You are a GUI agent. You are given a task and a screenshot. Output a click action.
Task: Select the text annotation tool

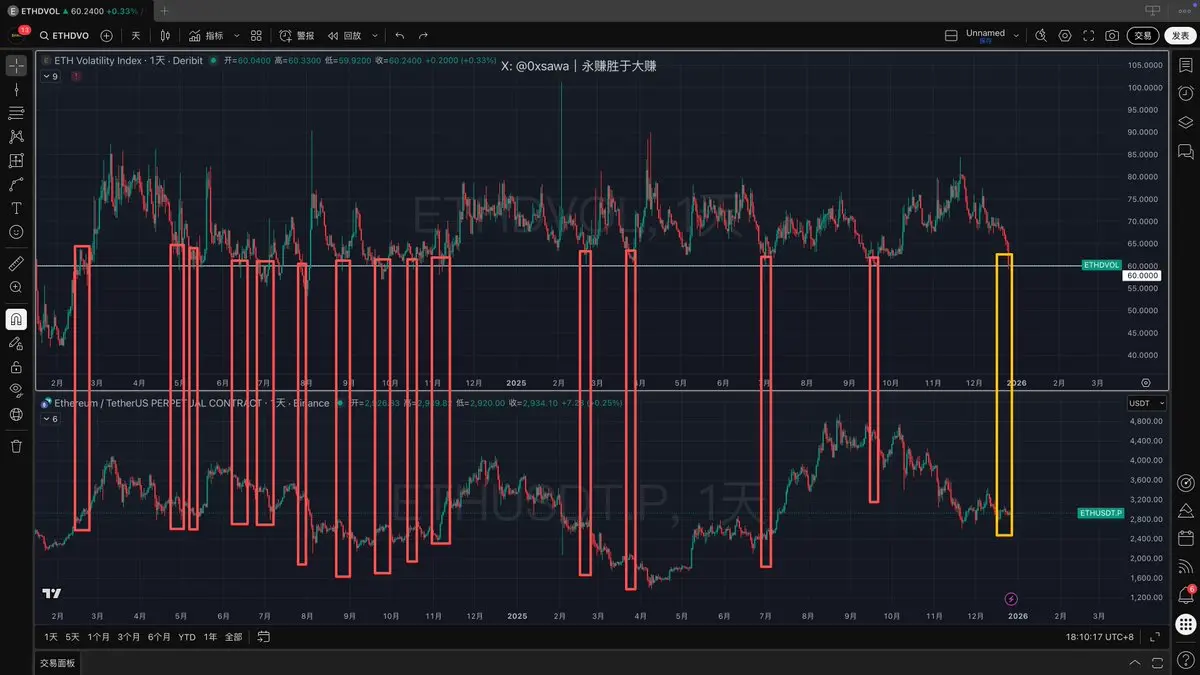16,208
